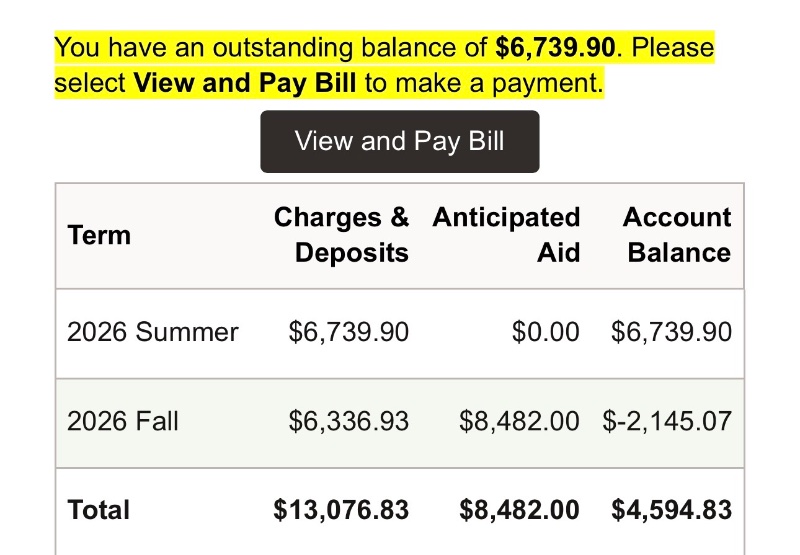
Task: Select the Account Balance column header
Action: point(677,235)
